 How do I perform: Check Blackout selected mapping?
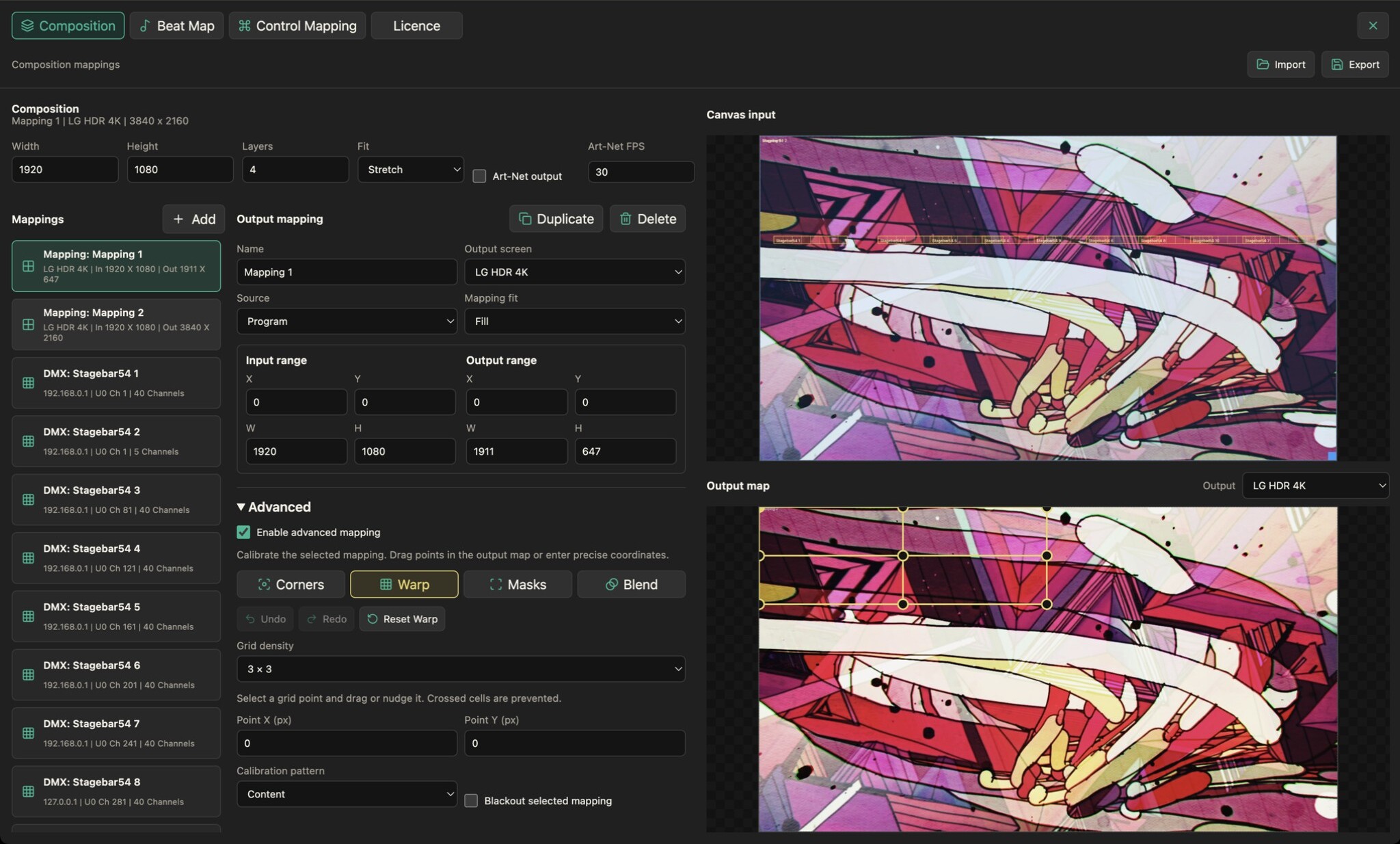(x=471, y=801)
